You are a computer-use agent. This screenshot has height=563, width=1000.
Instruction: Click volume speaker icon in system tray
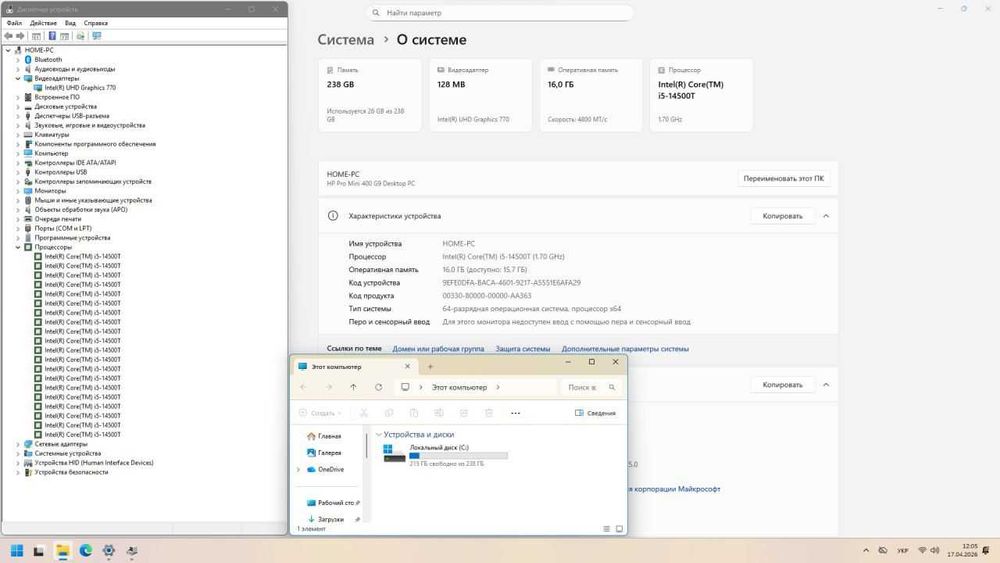(x=935, y=550)
